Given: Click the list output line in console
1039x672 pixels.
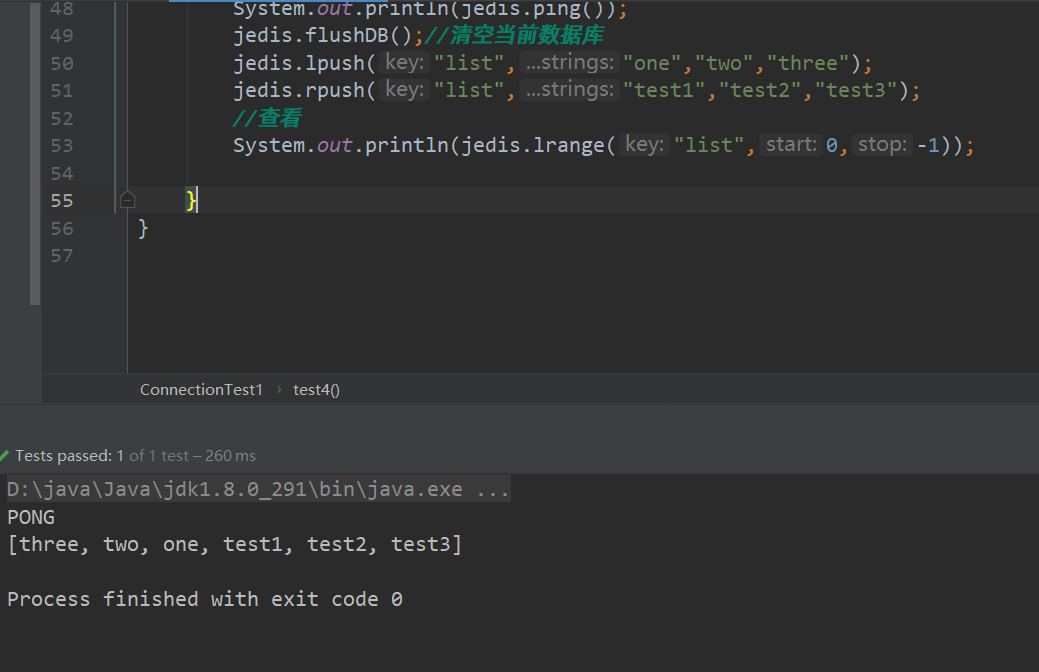Looking at the screenshot, I should pos(234,544).
